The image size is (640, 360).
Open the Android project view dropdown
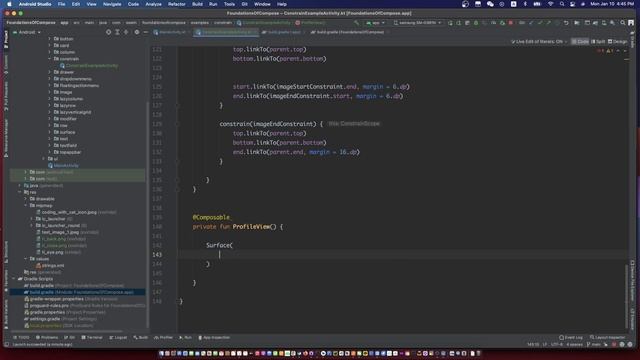click(x=27, y=32)
